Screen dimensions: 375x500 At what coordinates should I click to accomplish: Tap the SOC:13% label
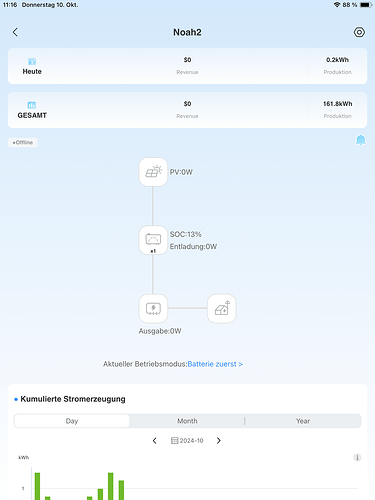[x=186, y=234]
